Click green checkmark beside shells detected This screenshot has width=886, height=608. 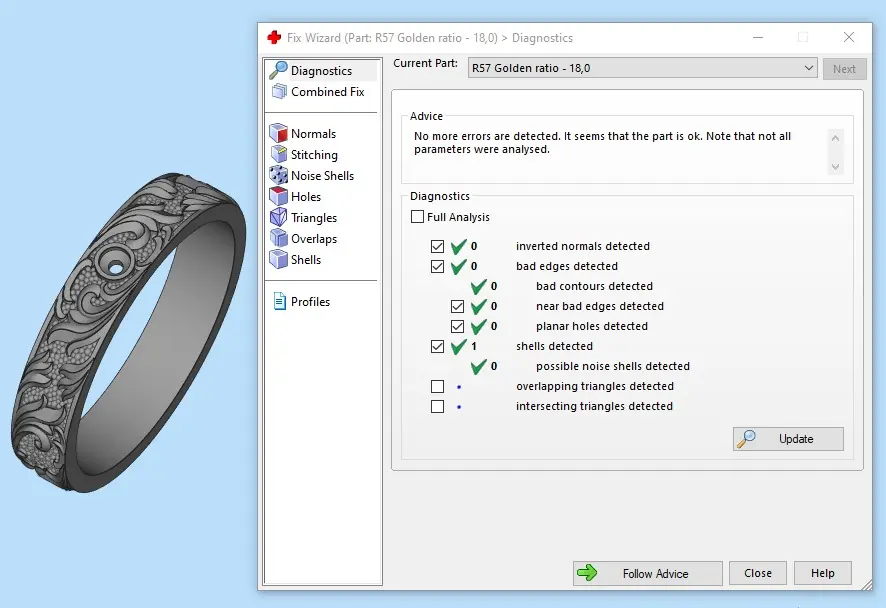pos(459,346)
